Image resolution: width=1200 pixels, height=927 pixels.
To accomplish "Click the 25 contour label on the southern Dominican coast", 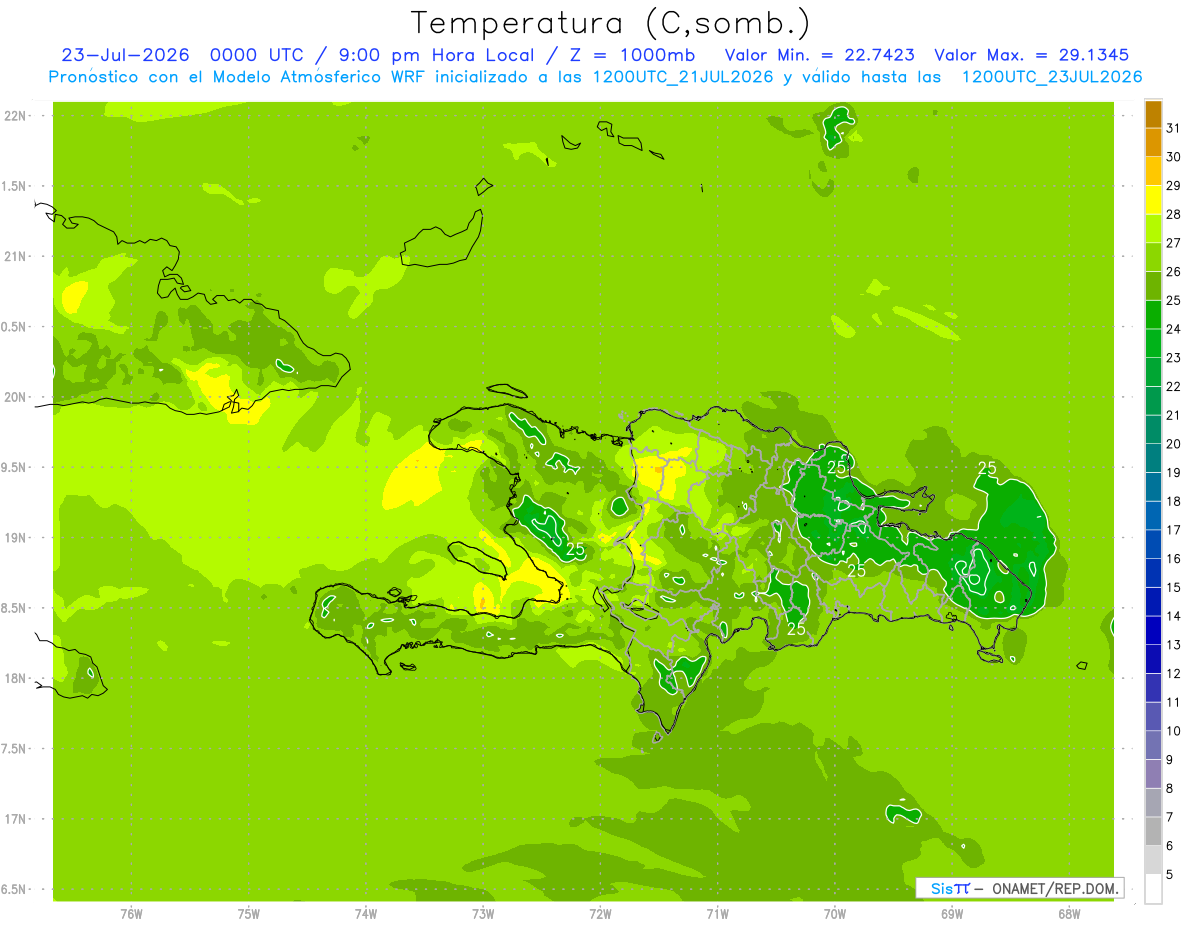I will pyautogui.click(x=797, y=629).
